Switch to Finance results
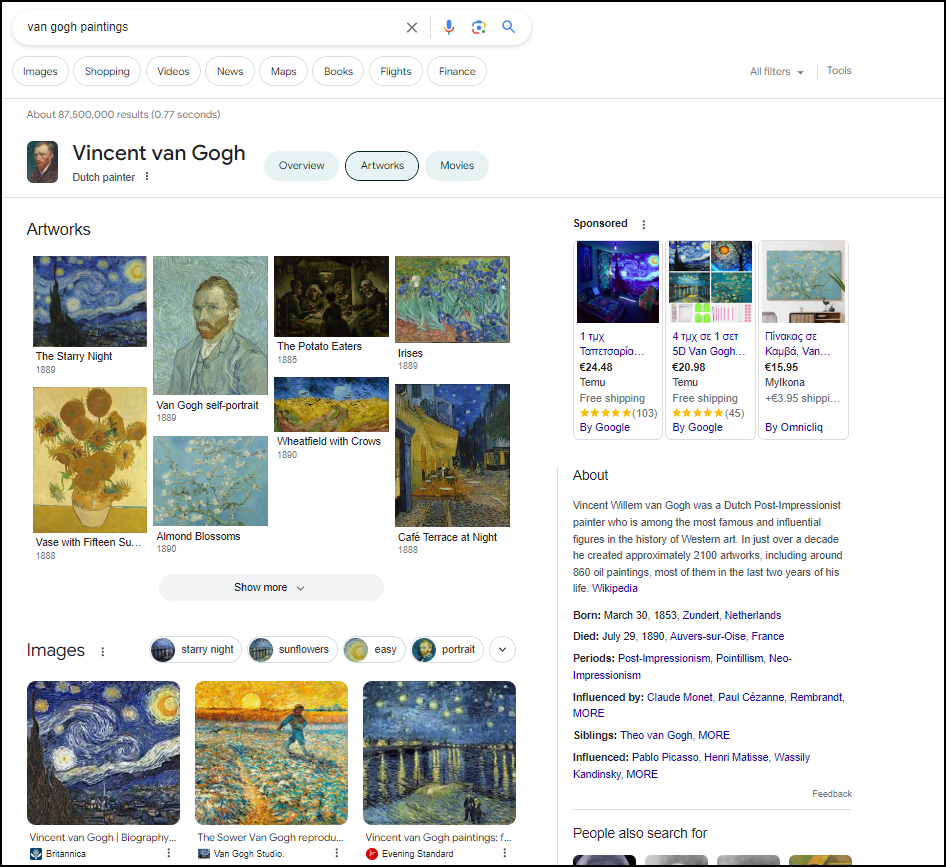Image resolution: width=946 pixels, height=867 pixels. (x=457, y=71)
